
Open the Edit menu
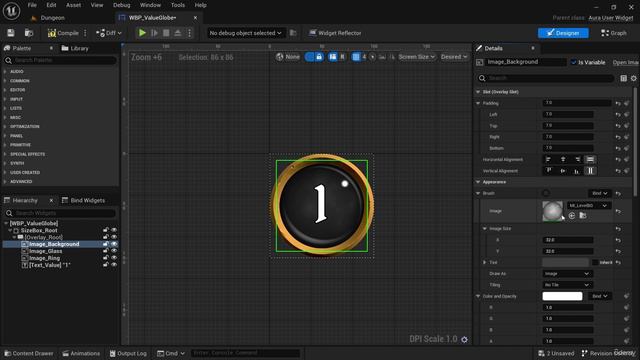pyautogui.click(x=51, y=5)
